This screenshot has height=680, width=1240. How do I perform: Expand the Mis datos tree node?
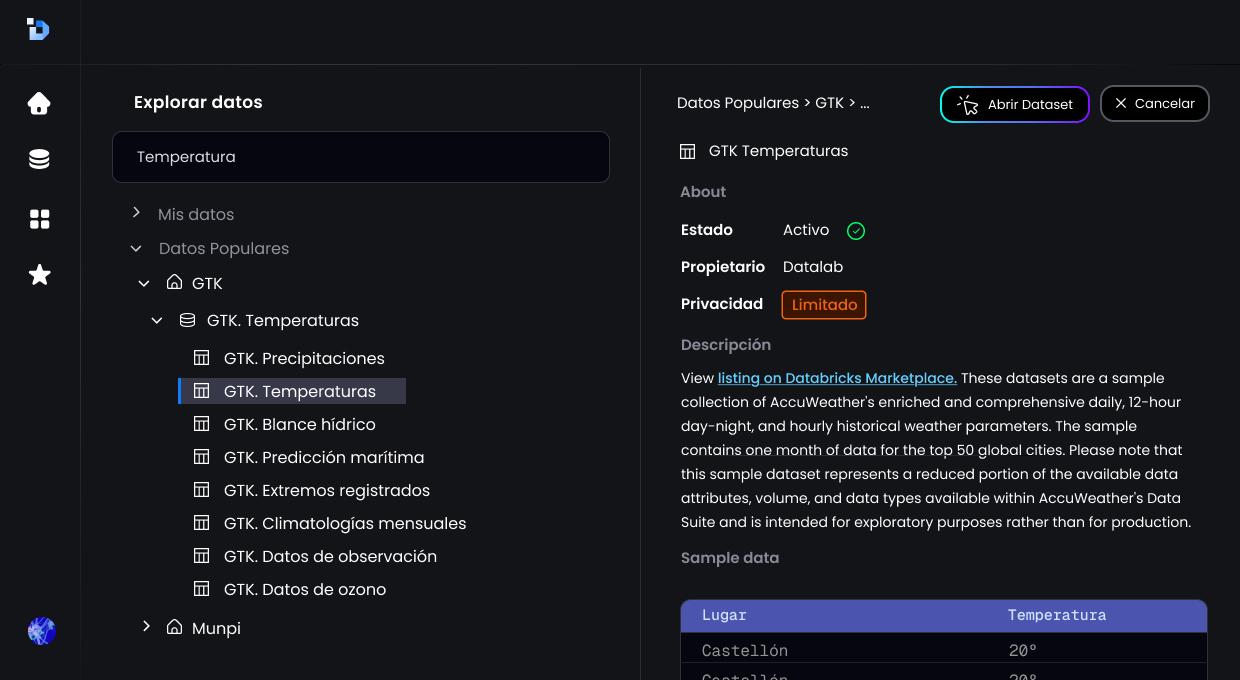[x=137, y=213]
